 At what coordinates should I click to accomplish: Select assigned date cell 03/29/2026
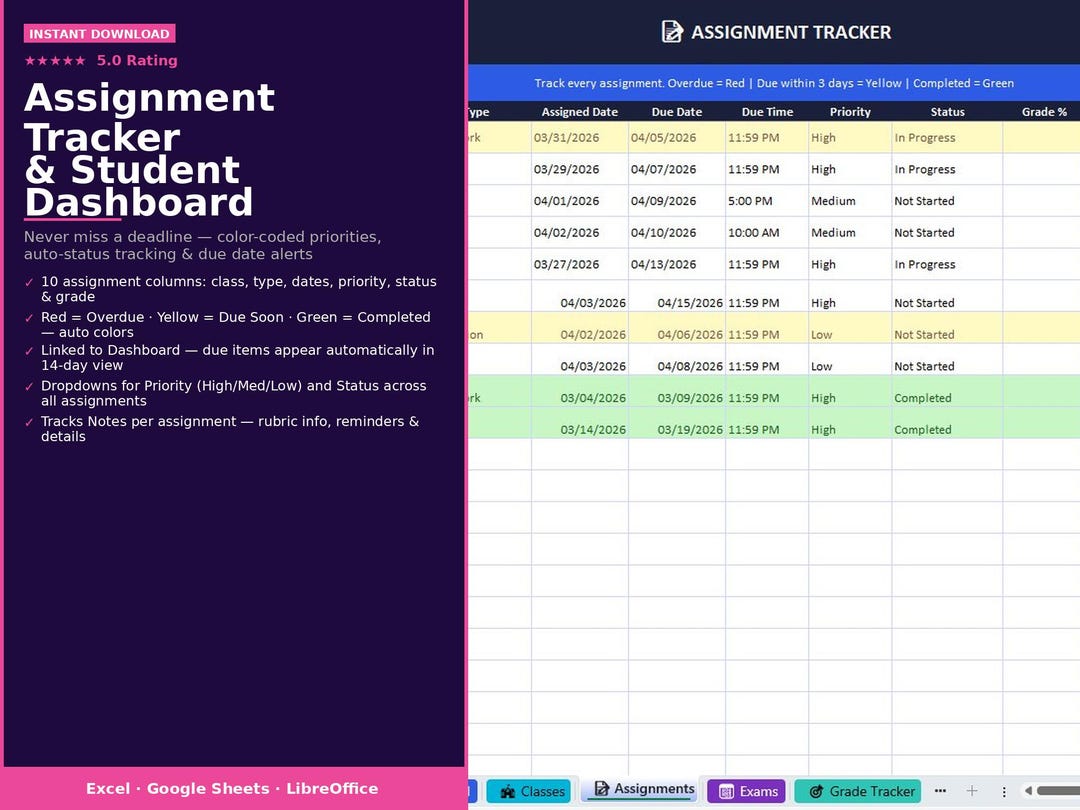pyautogui.click(x=580, y=169)
